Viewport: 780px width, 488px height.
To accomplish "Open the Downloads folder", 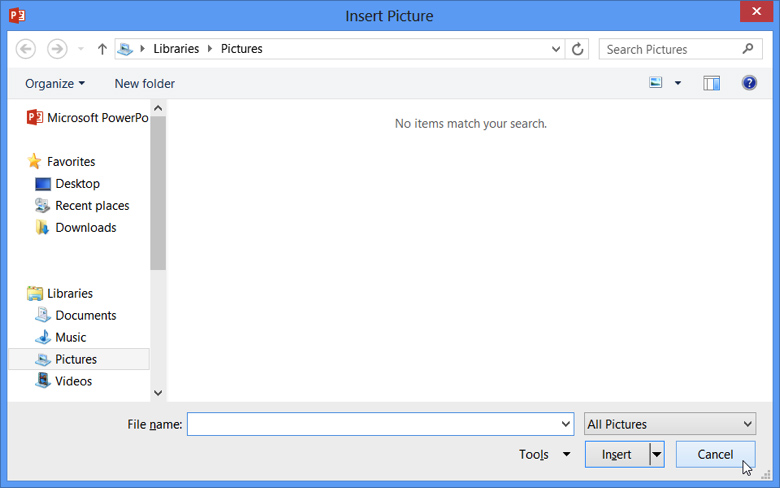I will [x=85, y=227].
